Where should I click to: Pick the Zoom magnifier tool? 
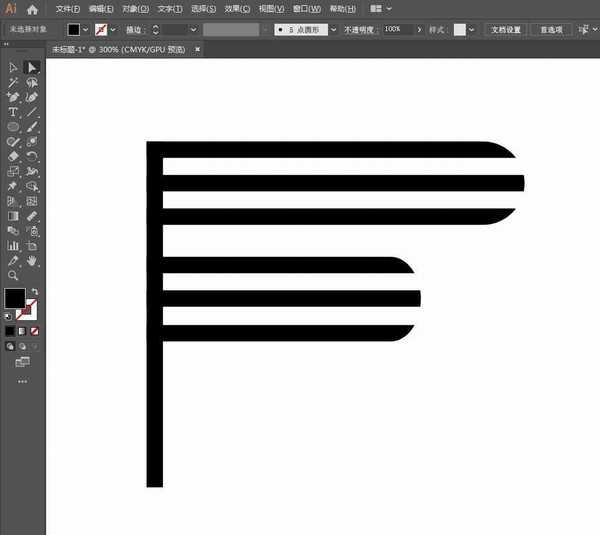(13, 275)
